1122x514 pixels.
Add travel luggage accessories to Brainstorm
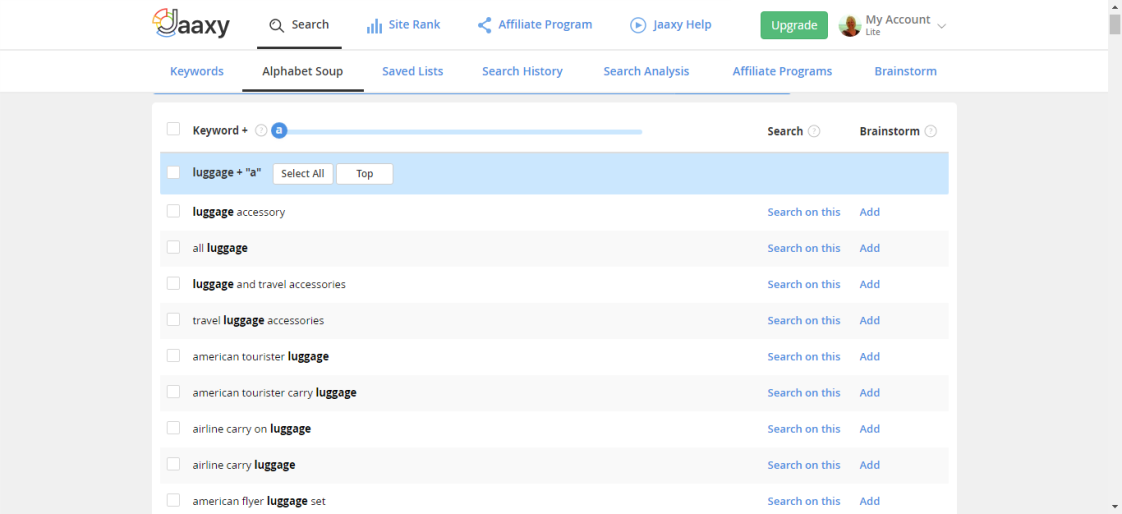[869, 321]
